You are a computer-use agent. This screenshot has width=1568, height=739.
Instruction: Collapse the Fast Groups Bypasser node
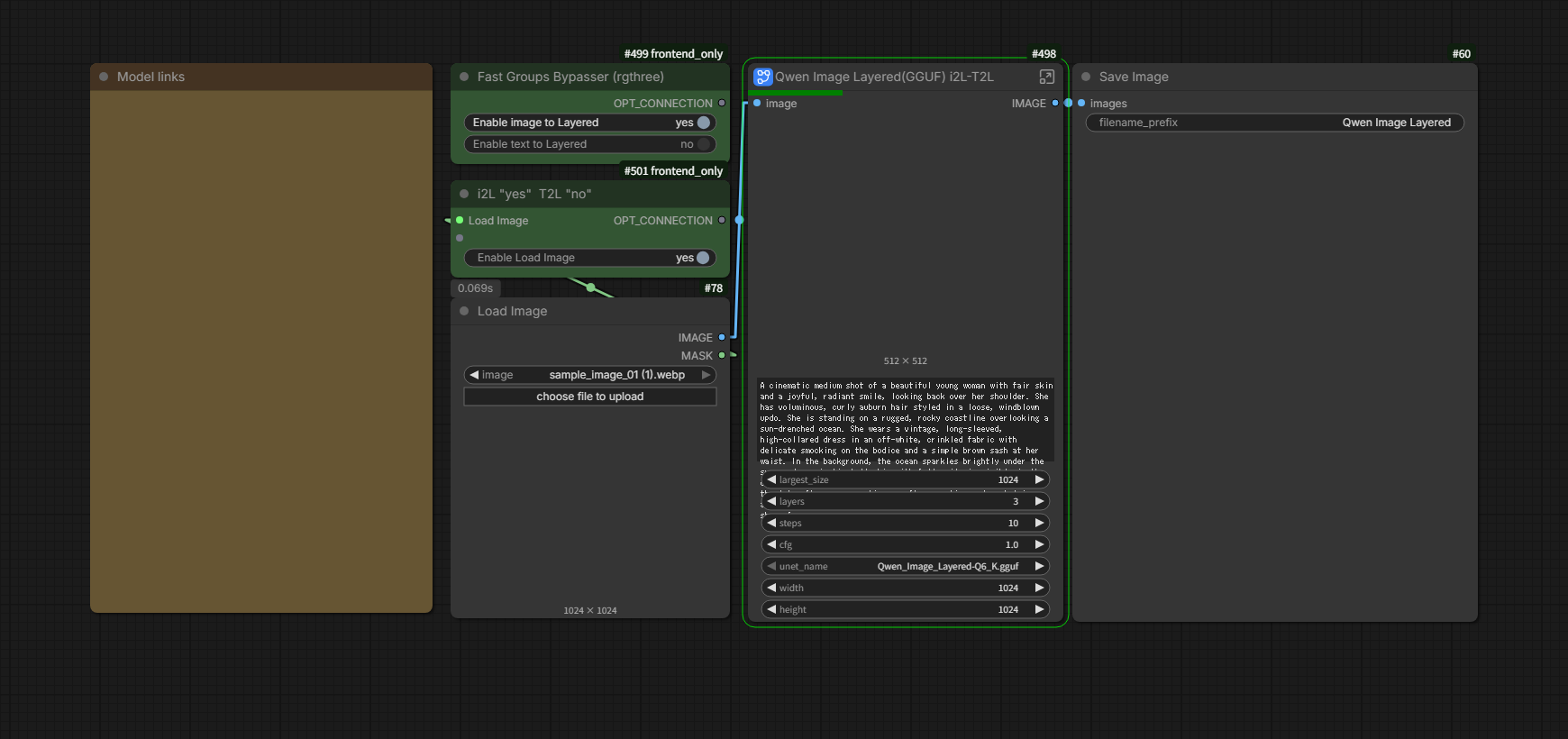click(464, 77)
